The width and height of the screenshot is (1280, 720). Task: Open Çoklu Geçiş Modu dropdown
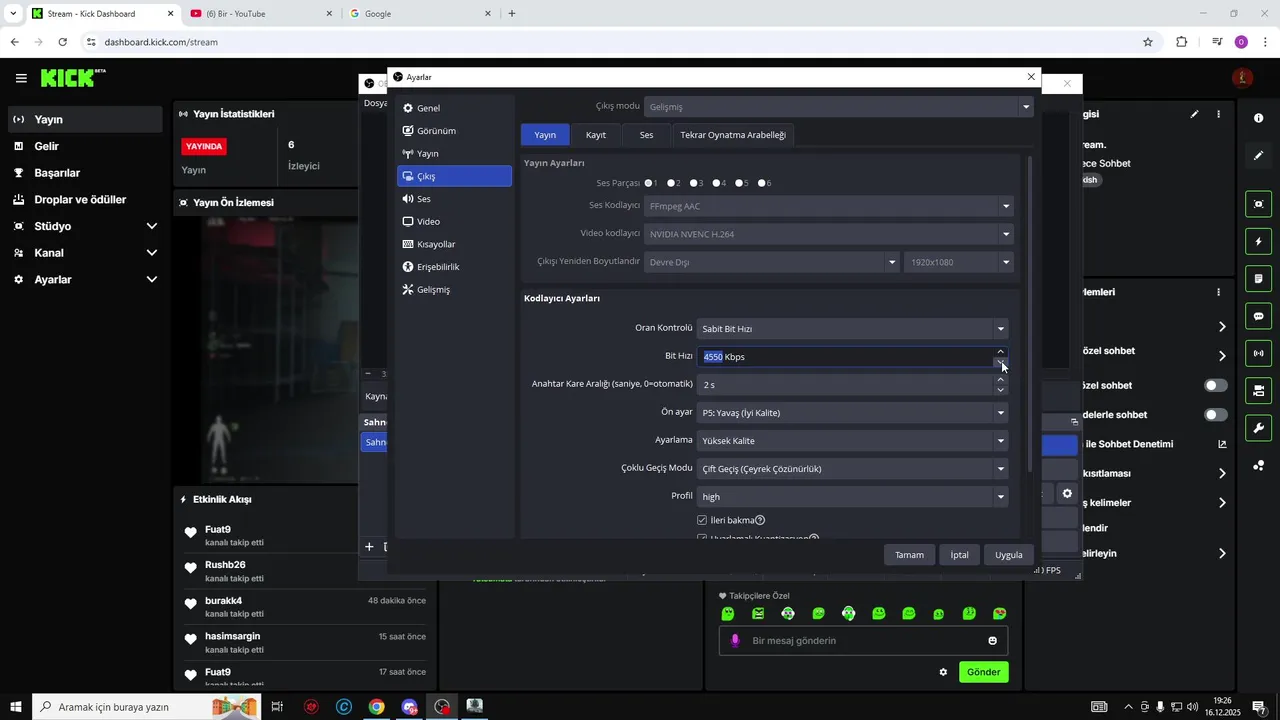pos(852,468)
